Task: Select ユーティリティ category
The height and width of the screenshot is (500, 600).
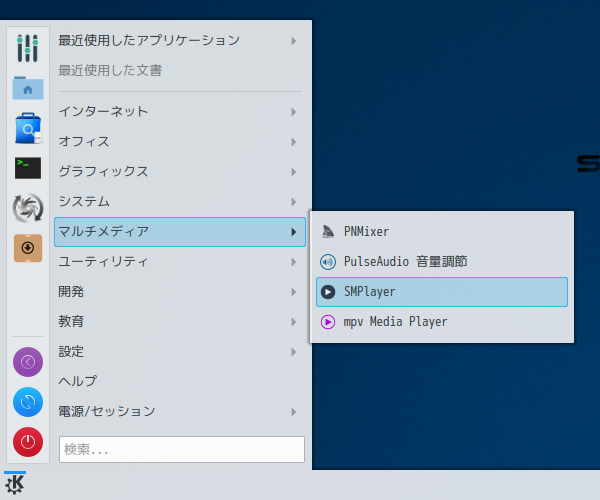Action: pos(180,262)
